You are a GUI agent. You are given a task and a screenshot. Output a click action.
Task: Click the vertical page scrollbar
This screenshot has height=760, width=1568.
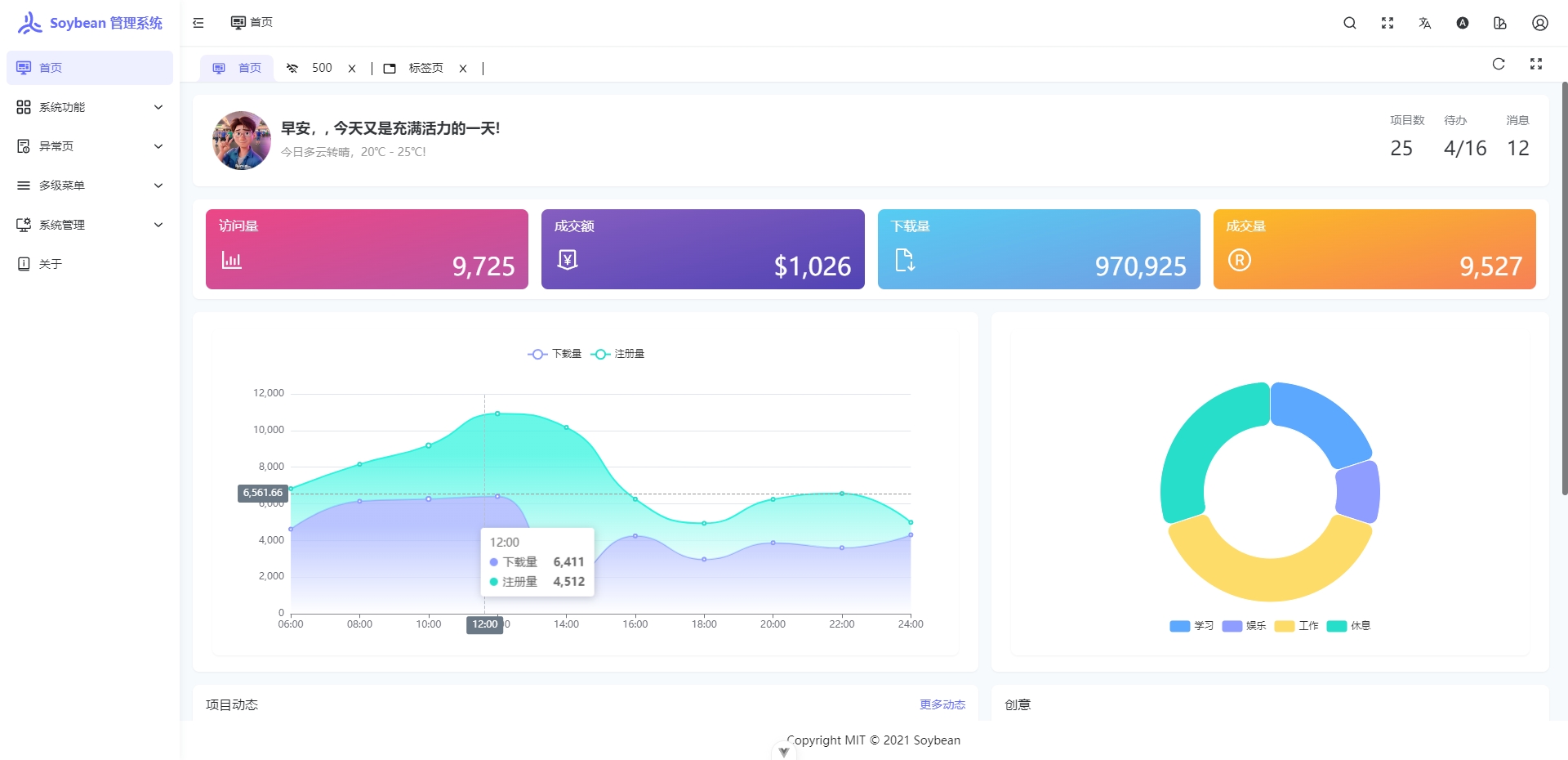coord(1564,288)
